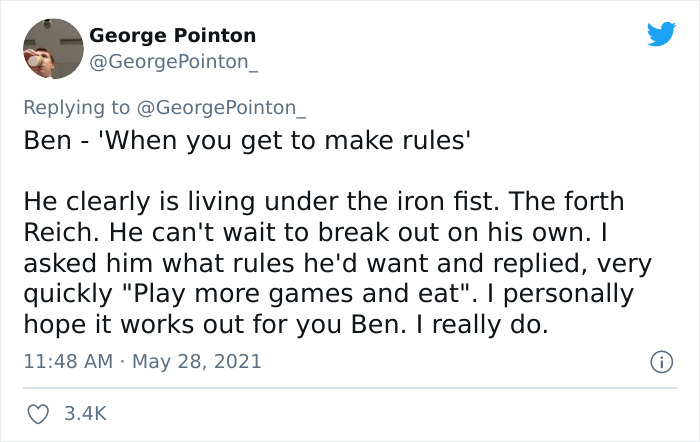The width and height of the screenshot is (700, 442).
Task: Click the May 28, 2021 date
Action: click(x=197, y=361)
